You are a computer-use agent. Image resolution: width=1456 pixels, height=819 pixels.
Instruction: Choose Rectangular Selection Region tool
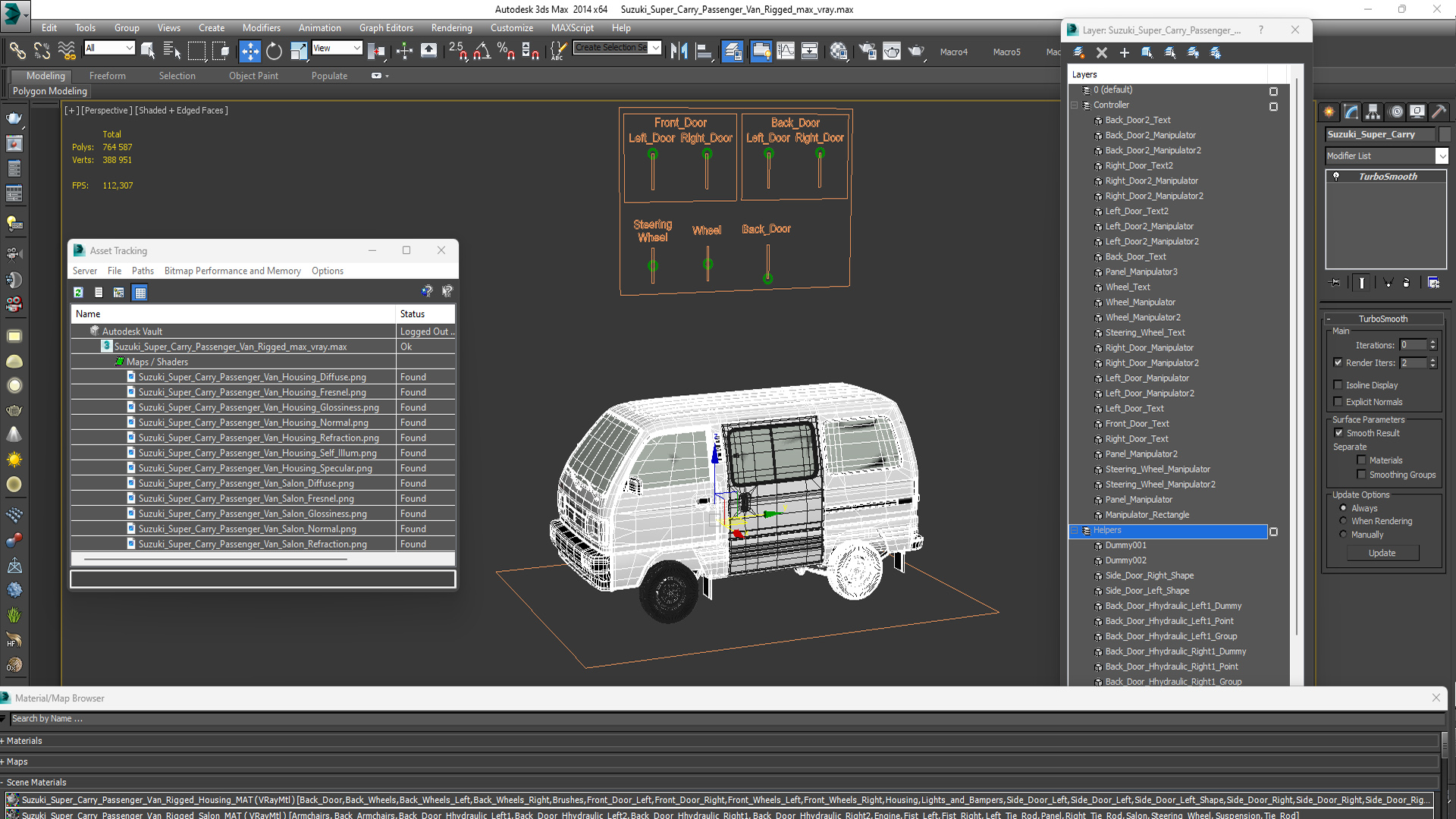196,51
